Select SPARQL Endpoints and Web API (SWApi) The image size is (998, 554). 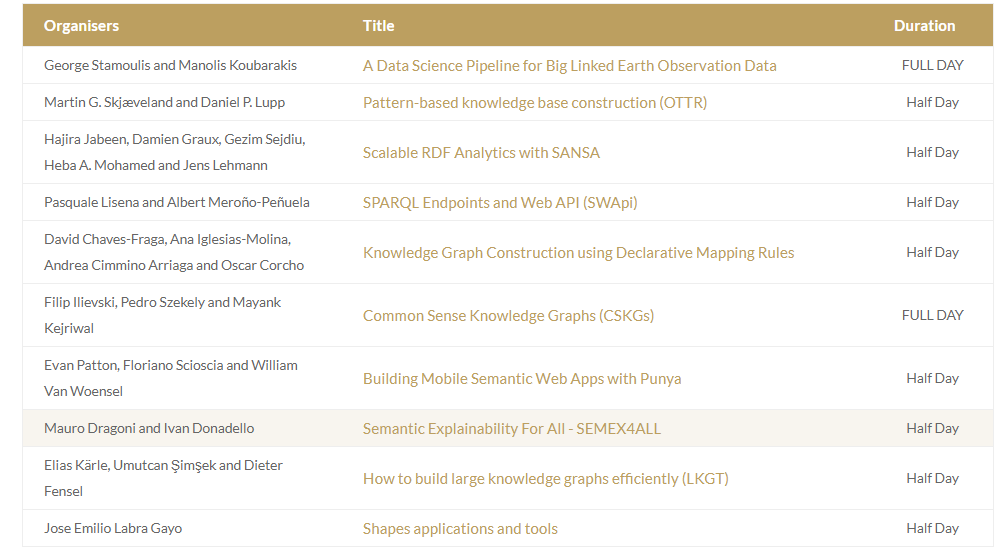(499, 203)
